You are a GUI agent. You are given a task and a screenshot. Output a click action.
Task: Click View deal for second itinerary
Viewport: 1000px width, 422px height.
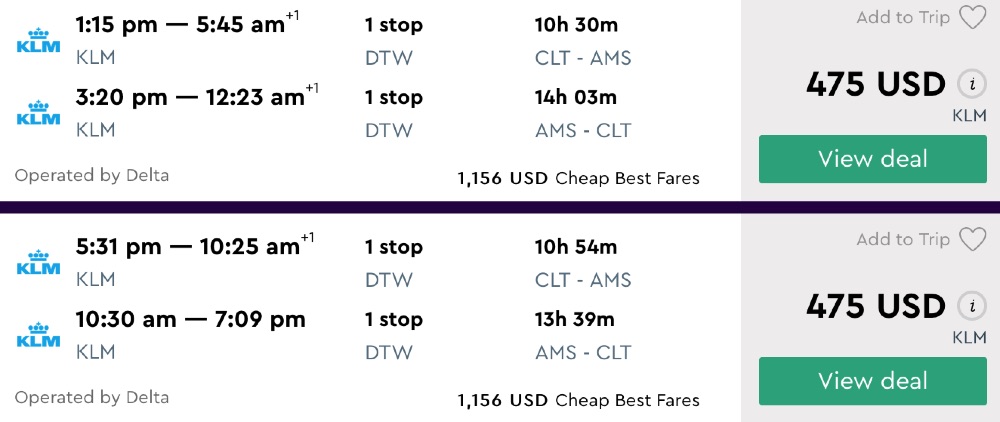873,381
